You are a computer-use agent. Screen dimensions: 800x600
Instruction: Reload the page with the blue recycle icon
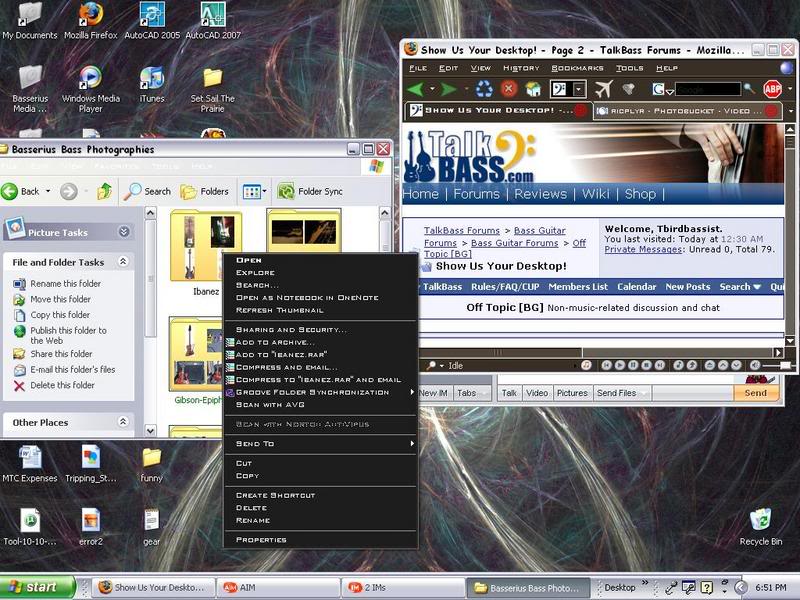(x=484, y=89)
